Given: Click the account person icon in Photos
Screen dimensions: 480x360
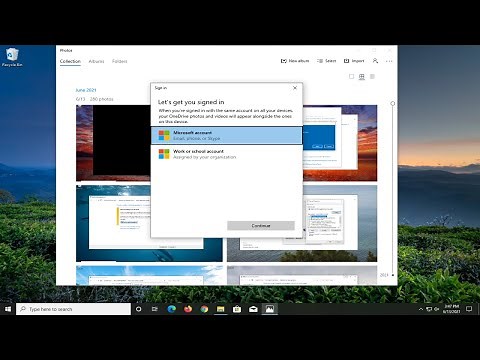Looking at the screenshot, I should tap(375, 61).
